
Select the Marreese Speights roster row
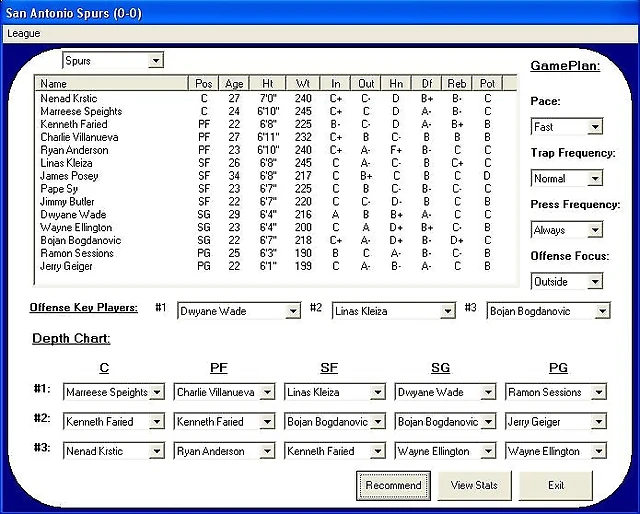[276, 111]
